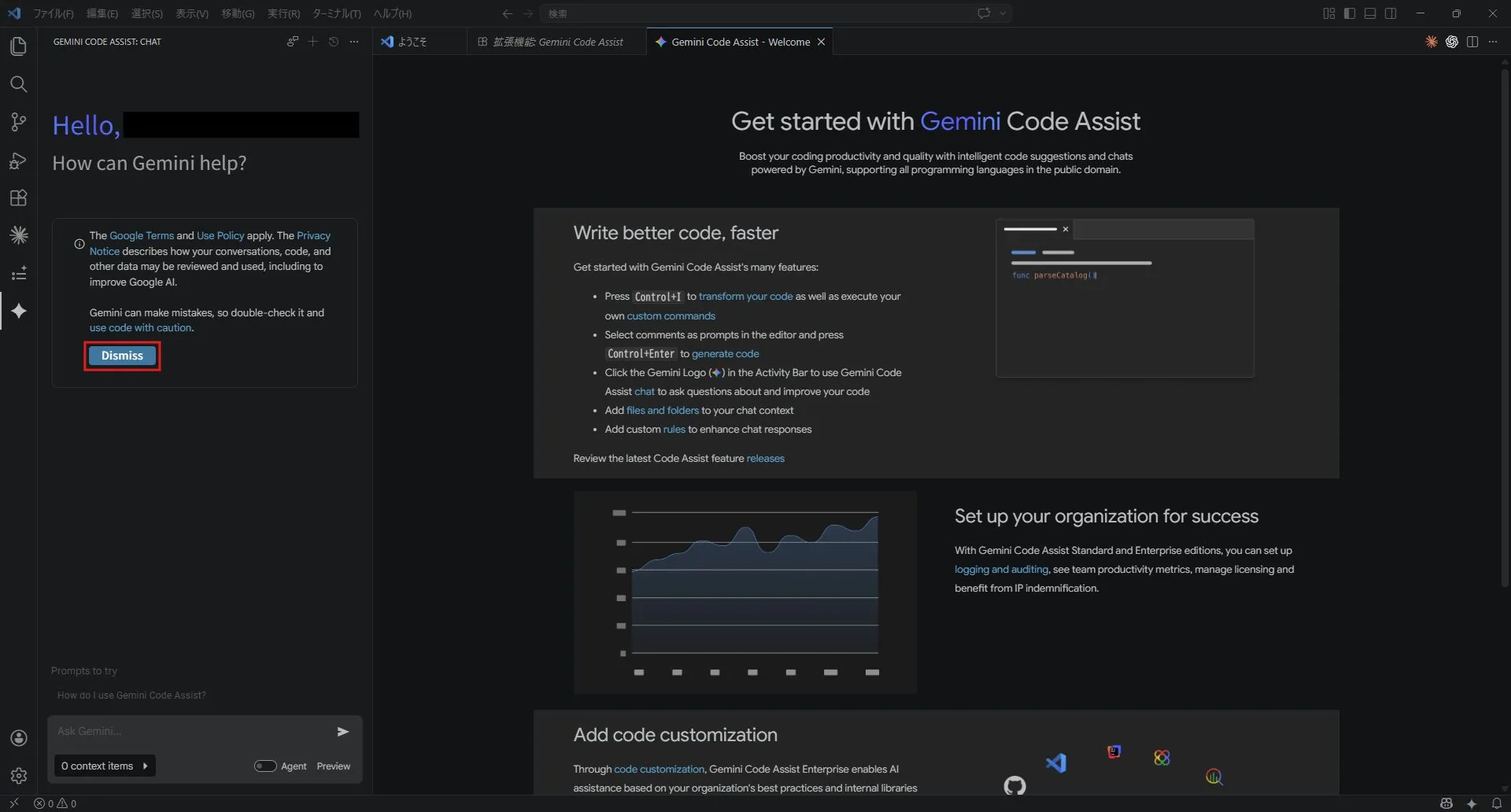Open the ヘルプ(H) menu
Screen dimensions: 1511x812
[x=392, y=13]
